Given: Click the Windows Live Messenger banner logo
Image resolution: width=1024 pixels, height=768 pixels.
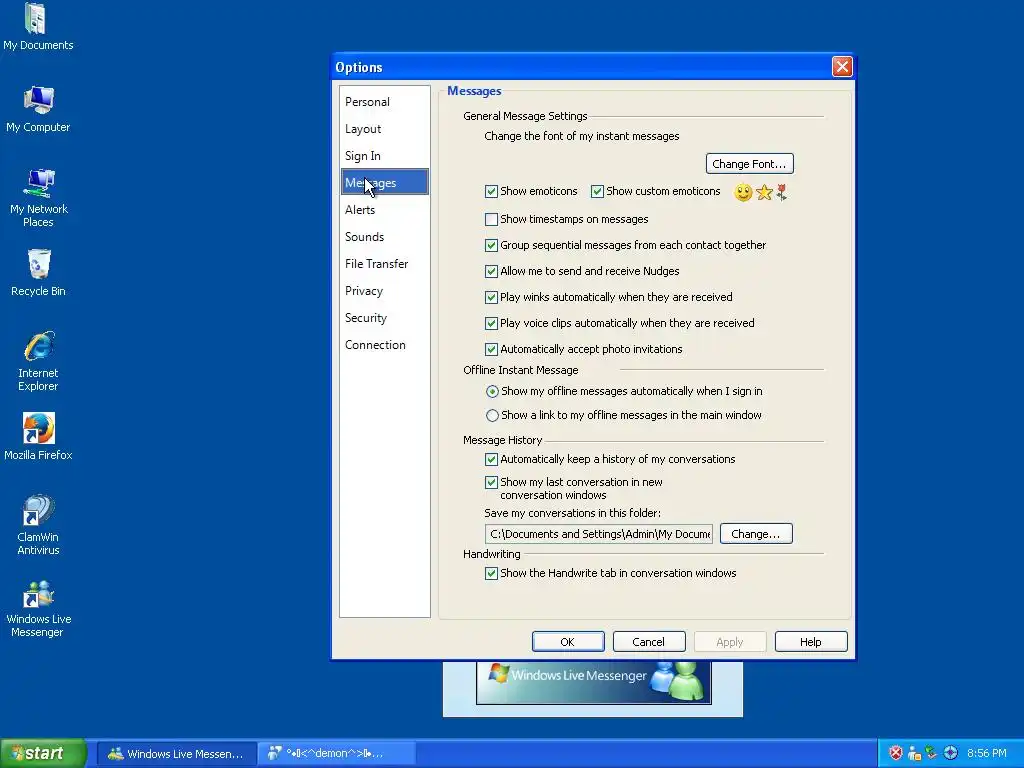Looking at the screenshot, I should click(593, 682).
